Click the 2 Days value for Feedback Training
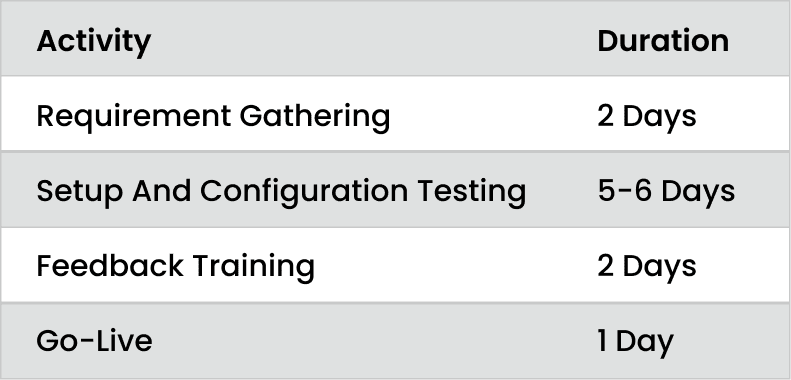This screenshot has width=791, height=380. pyautogui.click(x=647, y=266)
